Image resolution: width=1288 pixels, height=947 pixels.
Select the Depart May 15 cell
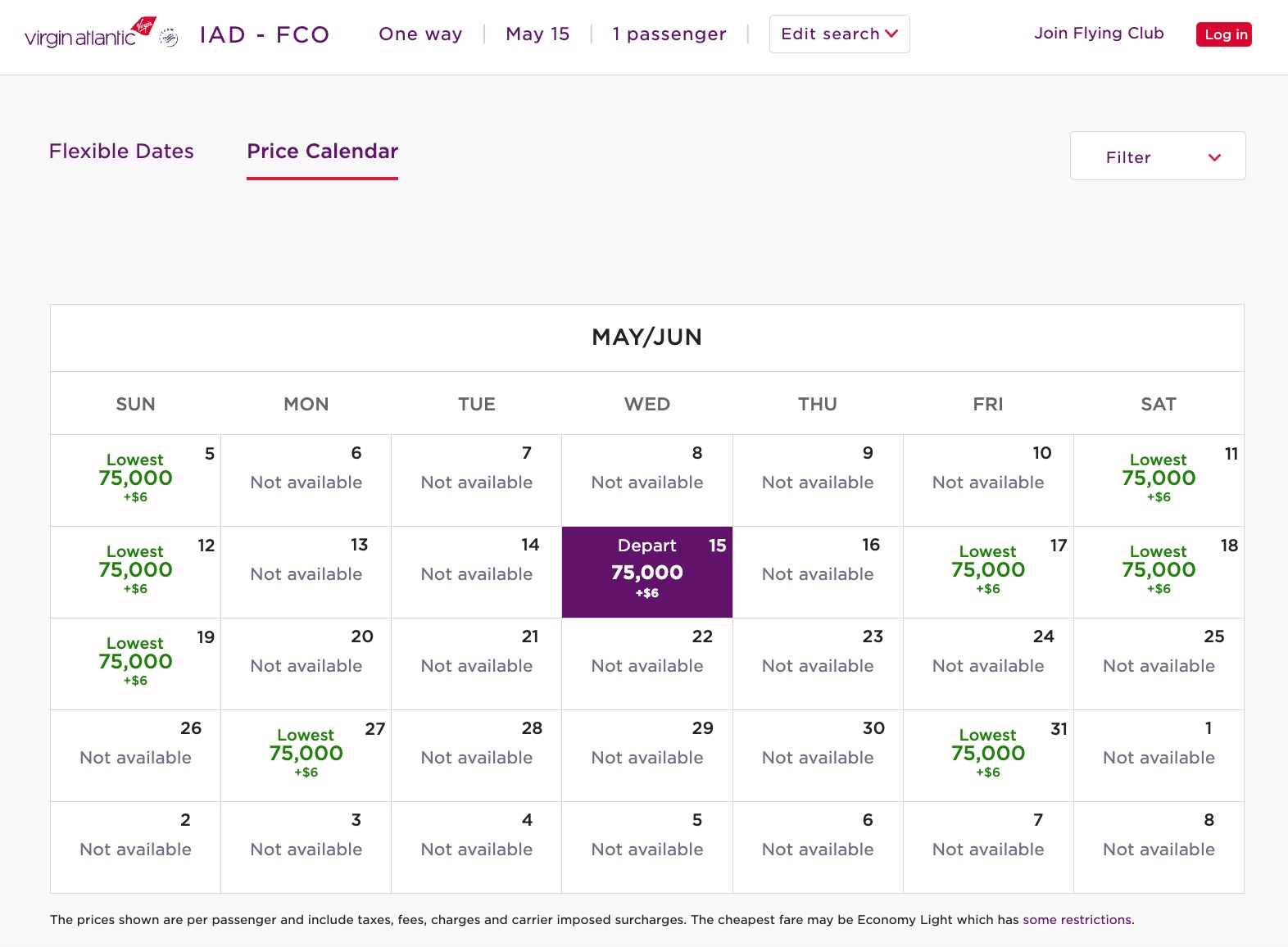pos(647,573)
